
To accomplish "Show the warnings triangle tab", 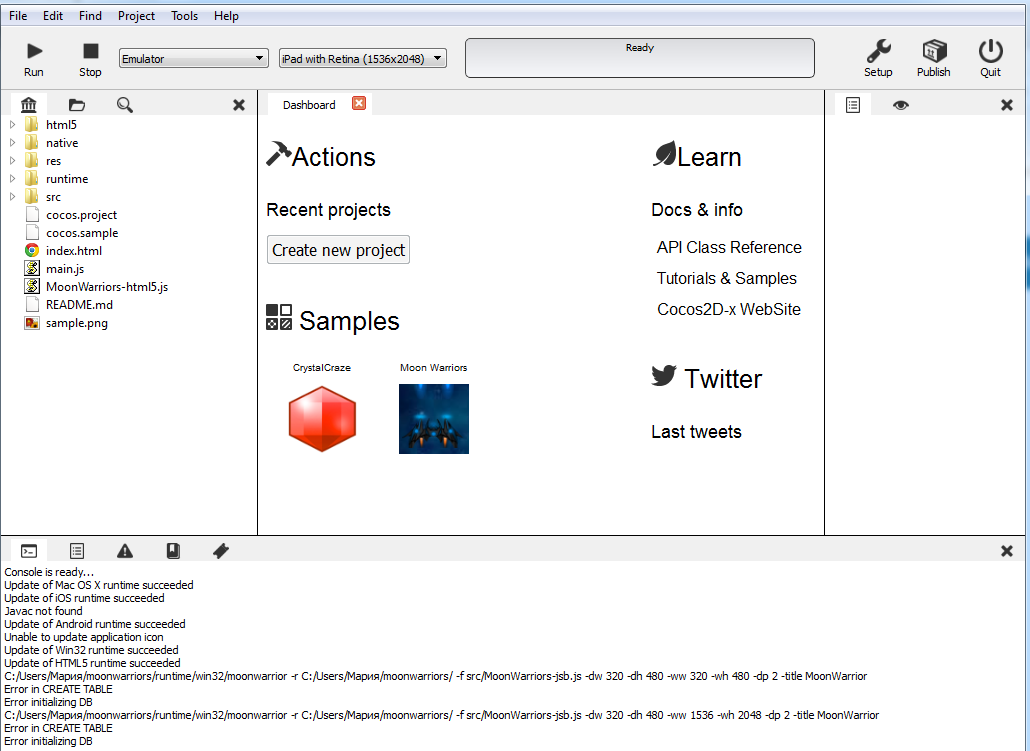I will pyautogui.click(x=125, y=551).
